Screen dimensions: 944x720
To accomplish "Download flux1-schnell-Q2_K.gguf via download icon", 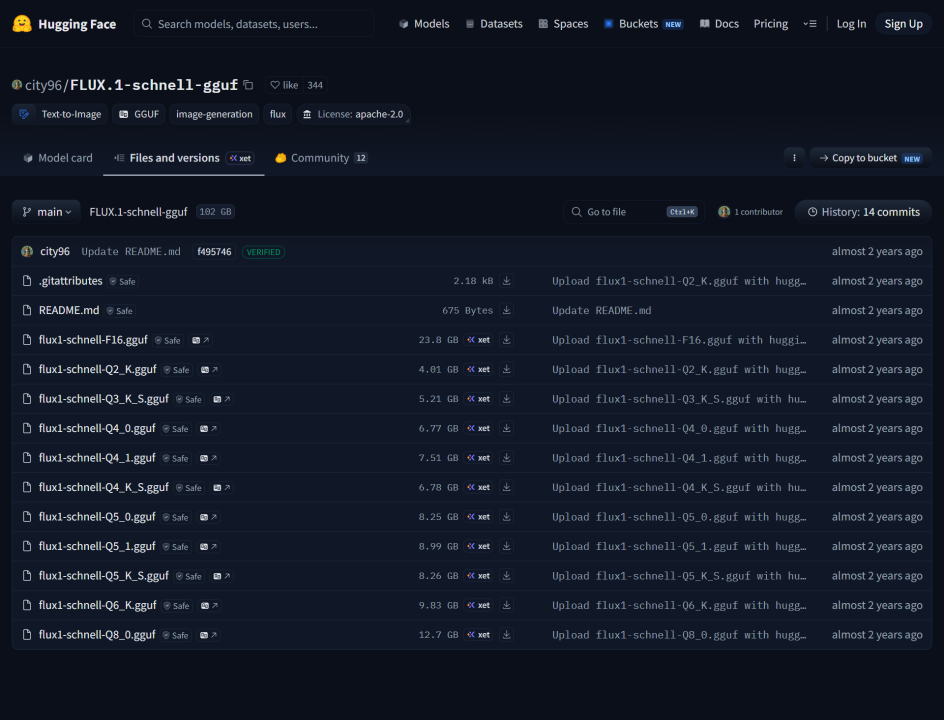I will (507, 370).
